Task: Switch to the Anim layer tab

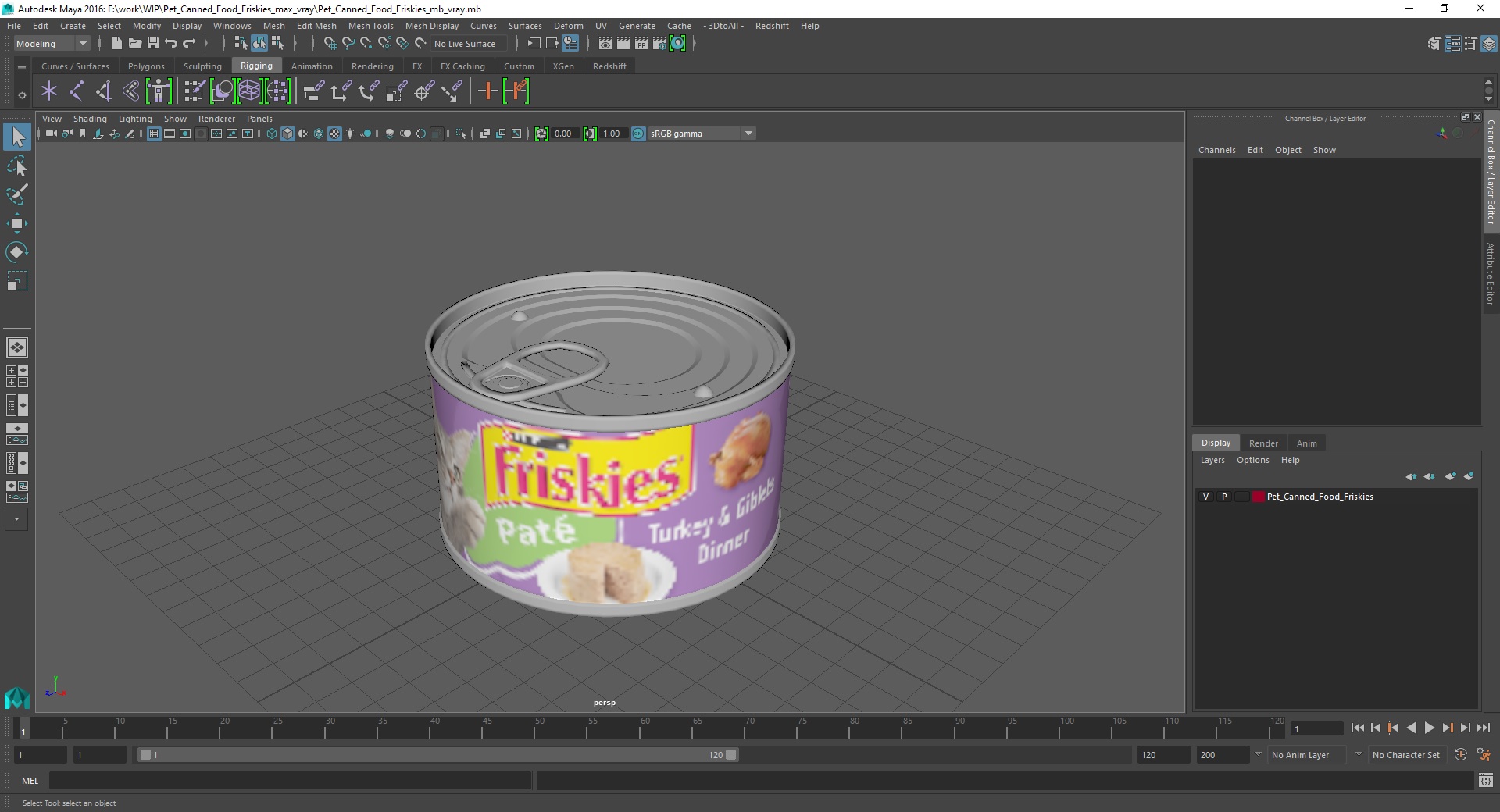Action: tap(1306, 443)
